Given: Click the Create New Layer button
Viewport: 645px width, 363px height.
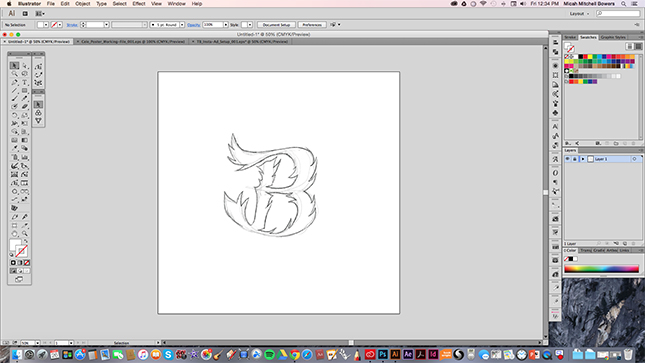Looking at the screenshot, I should (x=624, y=244).
